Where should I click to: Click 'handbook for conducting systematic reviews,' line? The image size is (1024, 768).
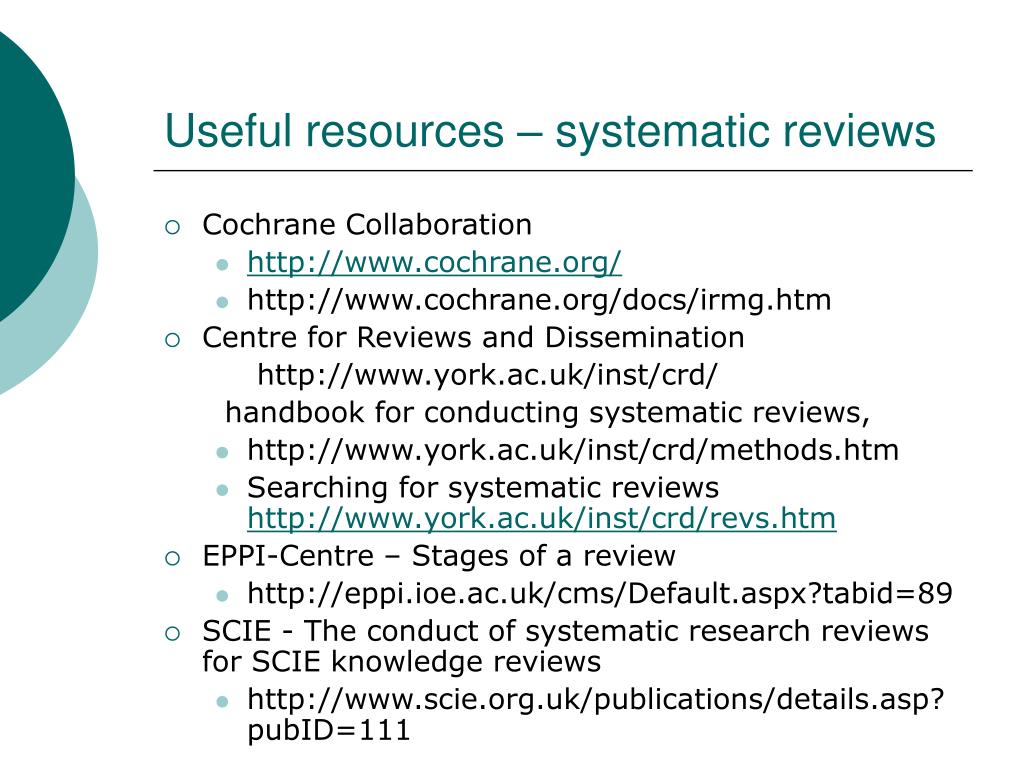(547, 413)
